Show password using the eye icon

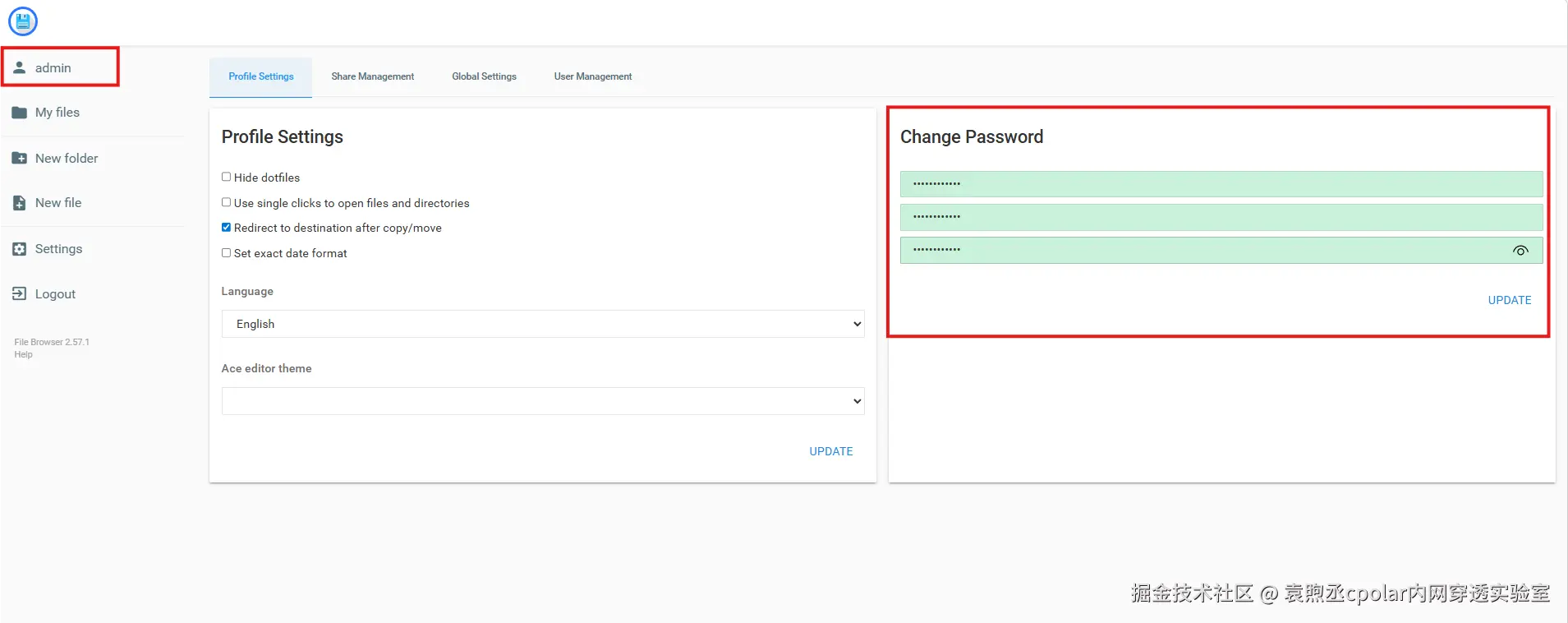(x=1520, y=251)
